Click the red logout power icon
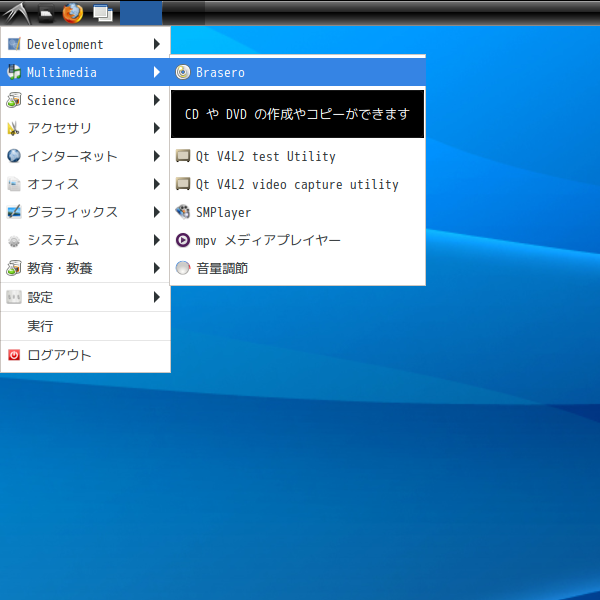 14,355
